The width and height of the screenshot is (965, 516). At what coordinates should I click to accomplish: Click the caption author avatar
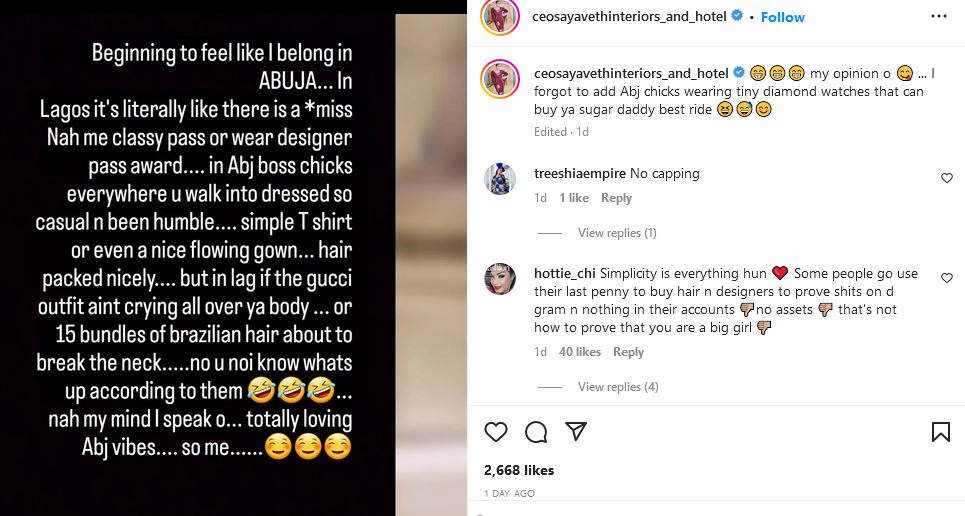tap(500, 79)
